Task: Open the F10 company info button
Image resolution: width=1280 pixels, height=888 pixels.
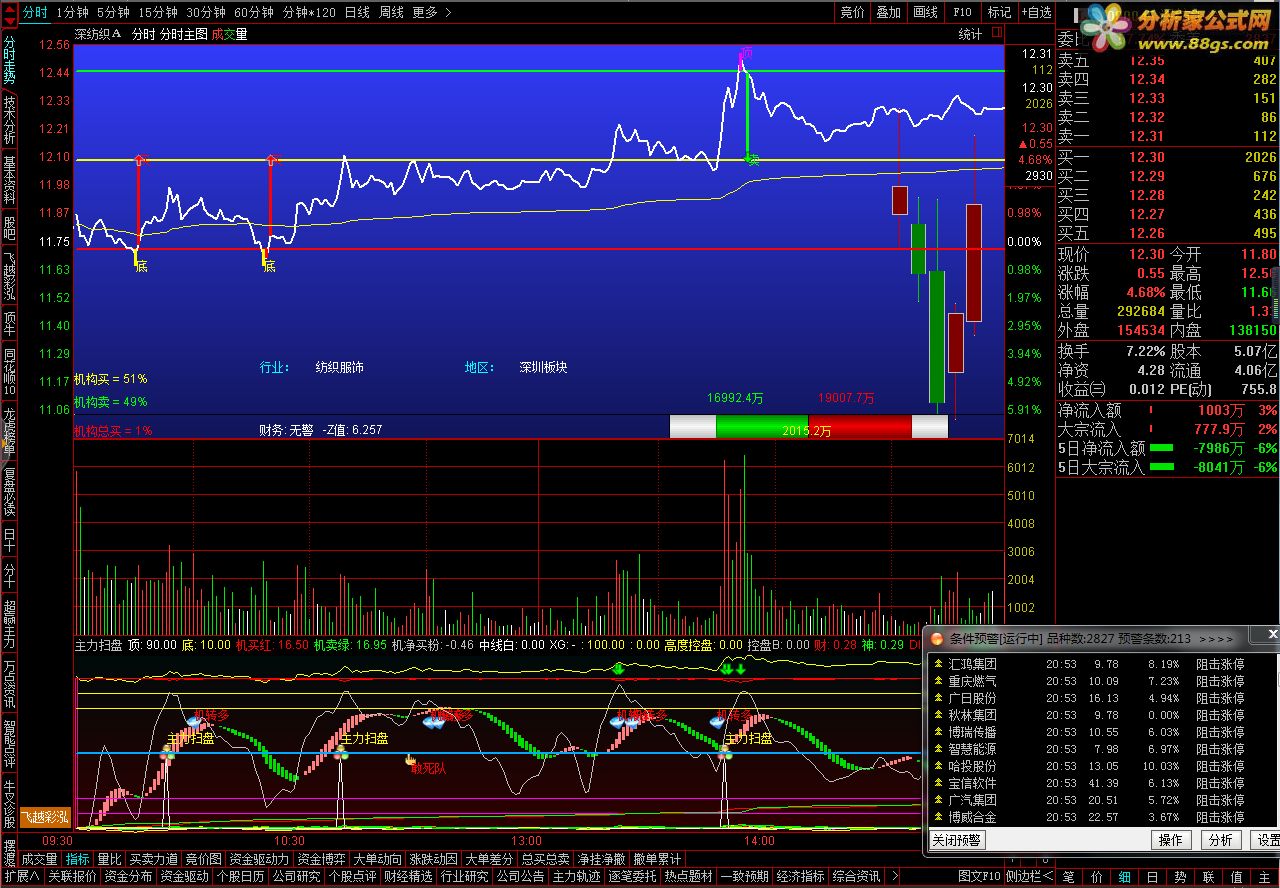Action: (962, 12)
